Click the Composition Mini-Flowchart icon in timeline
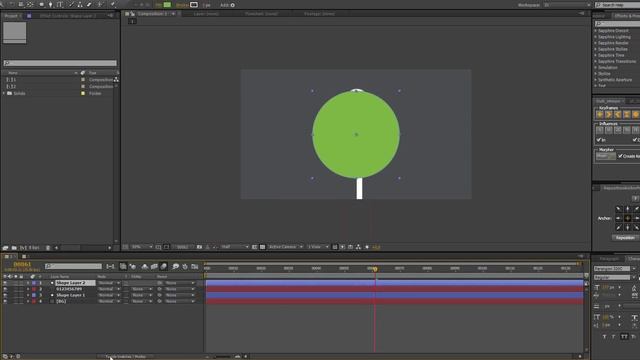 [111, 267]
